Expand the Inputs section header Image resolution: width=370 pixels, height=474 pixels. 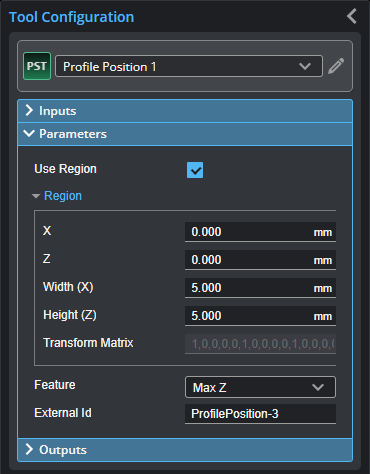click(x=185, y=111)
